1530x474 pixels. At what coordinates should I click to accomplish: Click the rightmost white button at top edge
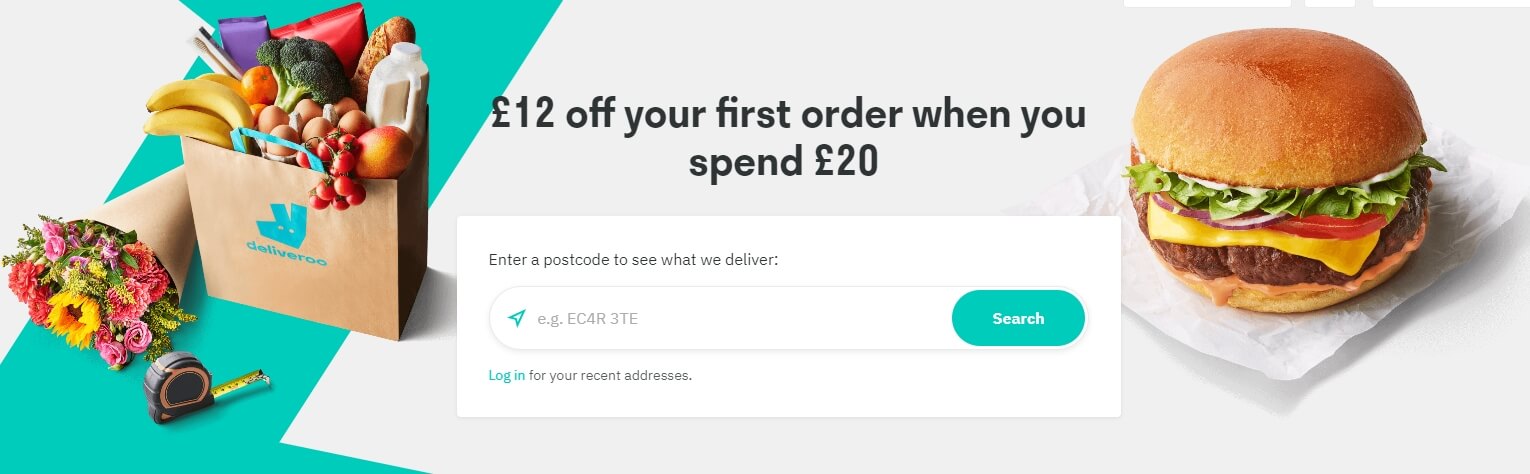[x=1450, y=3]
